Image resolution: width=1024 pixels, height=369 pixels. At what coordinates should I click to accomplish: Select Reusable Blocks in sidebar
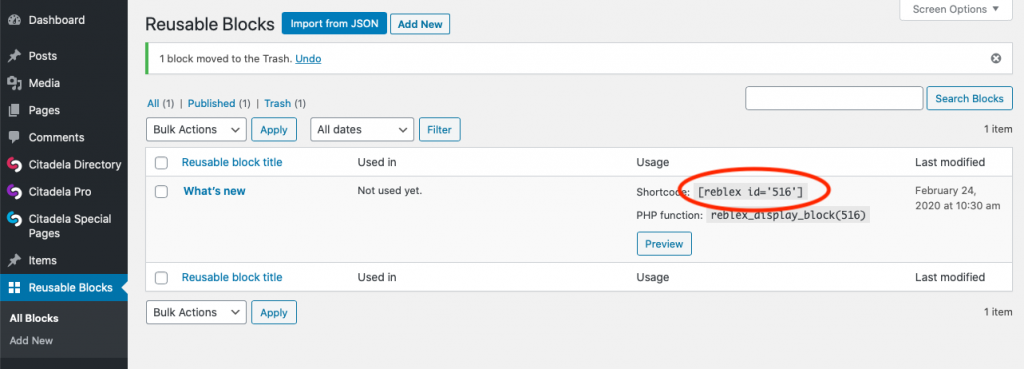(64, 288)
